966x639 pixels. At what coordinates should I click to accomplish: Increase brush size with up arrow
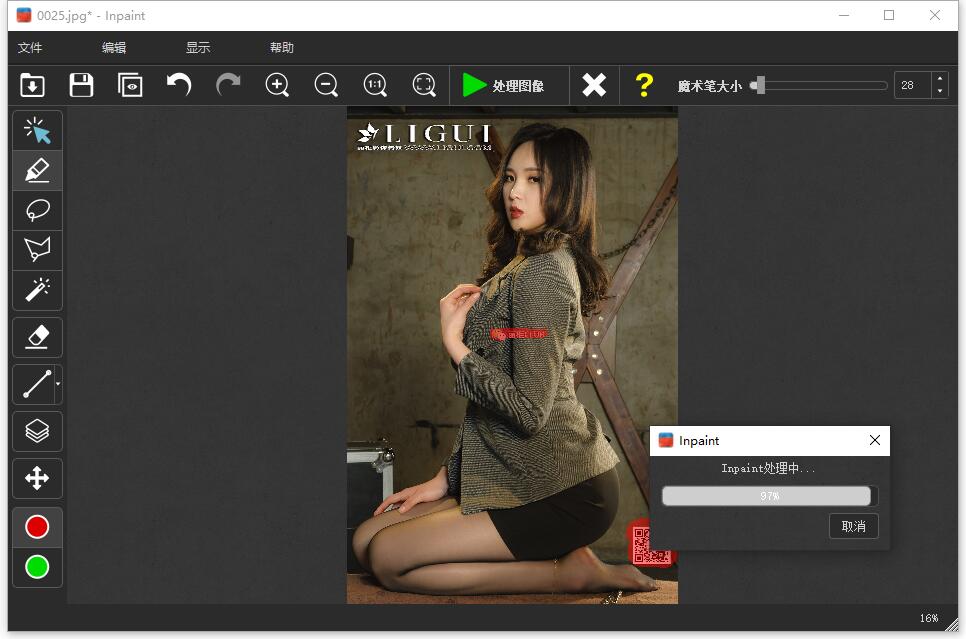[x=940, y=79]
